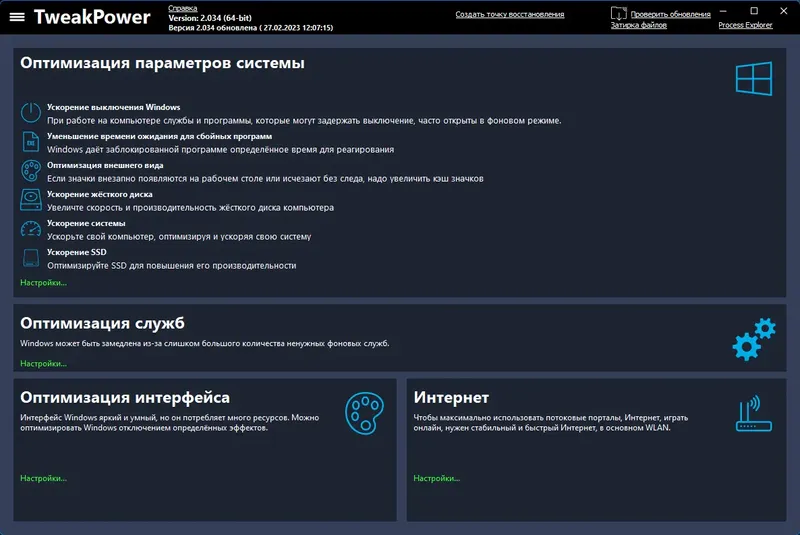
Task: Click description about ненужных фоновых служб
Action: 205,344
